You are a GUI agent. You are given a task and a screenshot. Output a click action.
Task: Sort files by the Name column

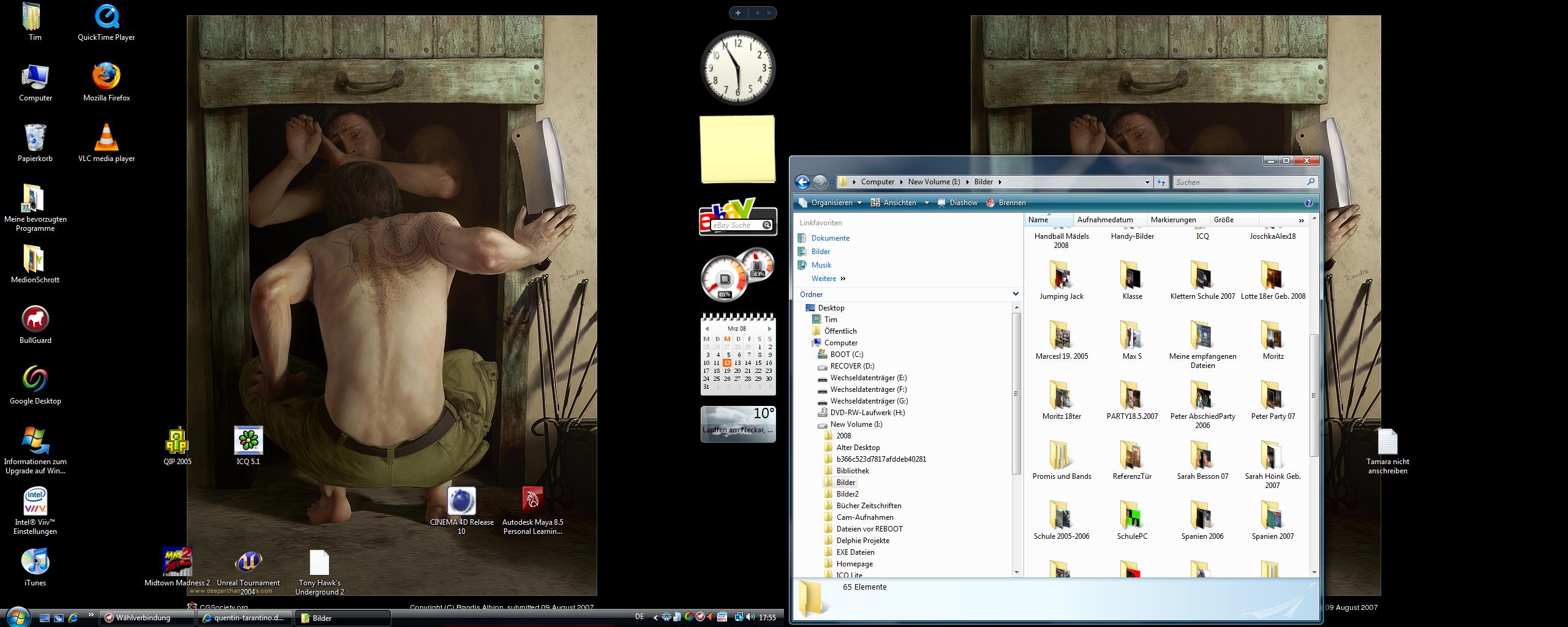(1049, 220)
